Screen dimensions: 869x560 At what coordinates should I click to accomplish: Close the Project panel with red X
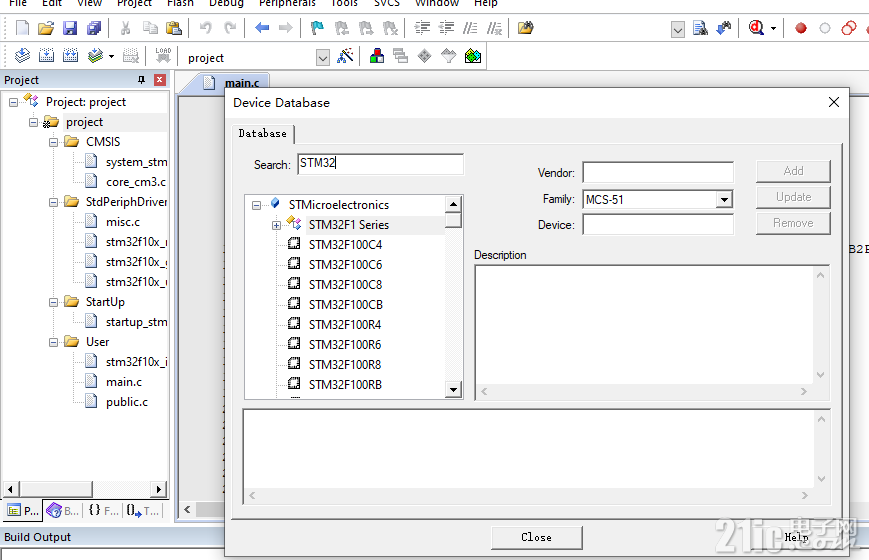[160, 80]
